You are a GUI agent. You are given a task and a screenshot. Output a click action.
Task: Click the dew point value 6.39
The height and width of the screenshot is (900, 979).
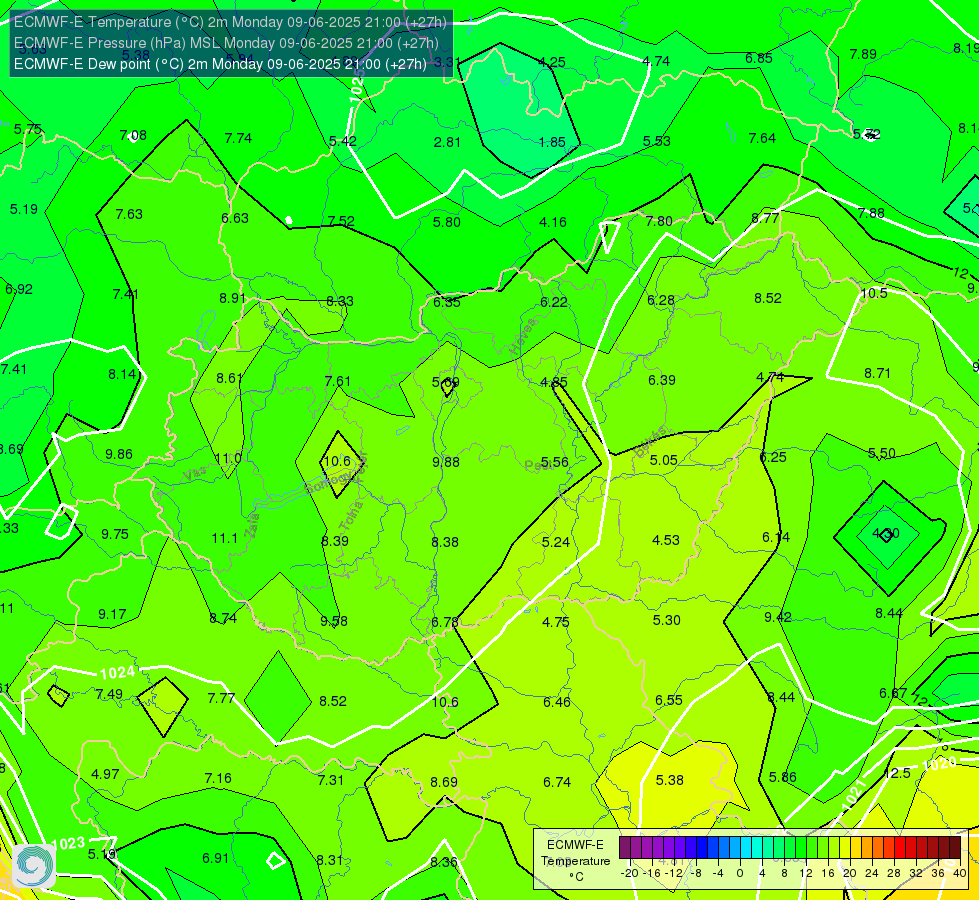coord(661,380)
